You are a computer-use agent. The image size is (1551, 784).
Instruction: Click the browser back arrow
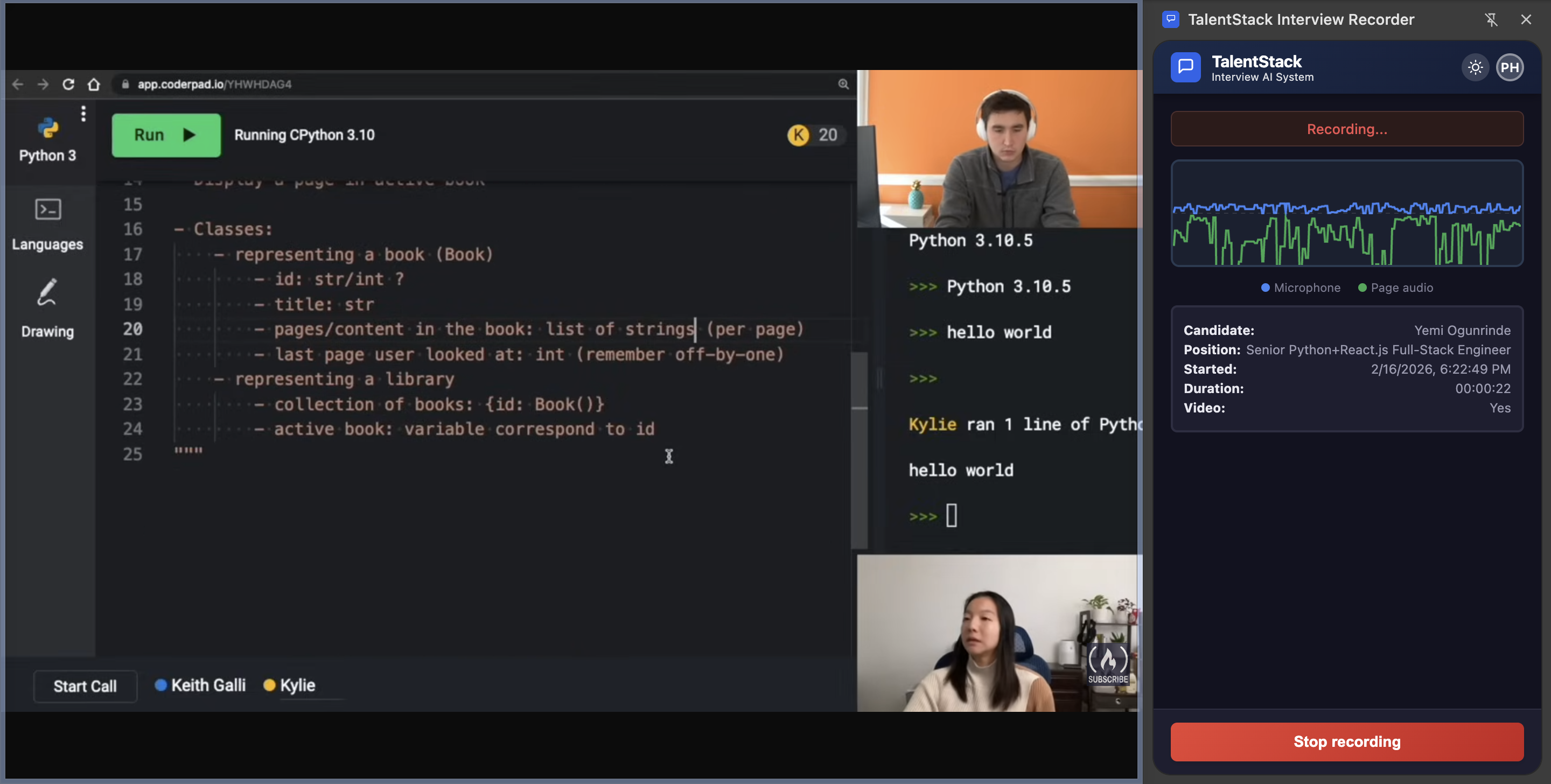[18, 85]
